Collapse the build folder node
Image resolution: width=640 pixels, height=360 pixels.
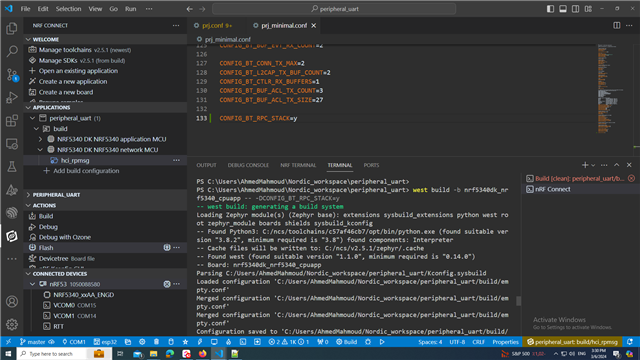[36, 129]
